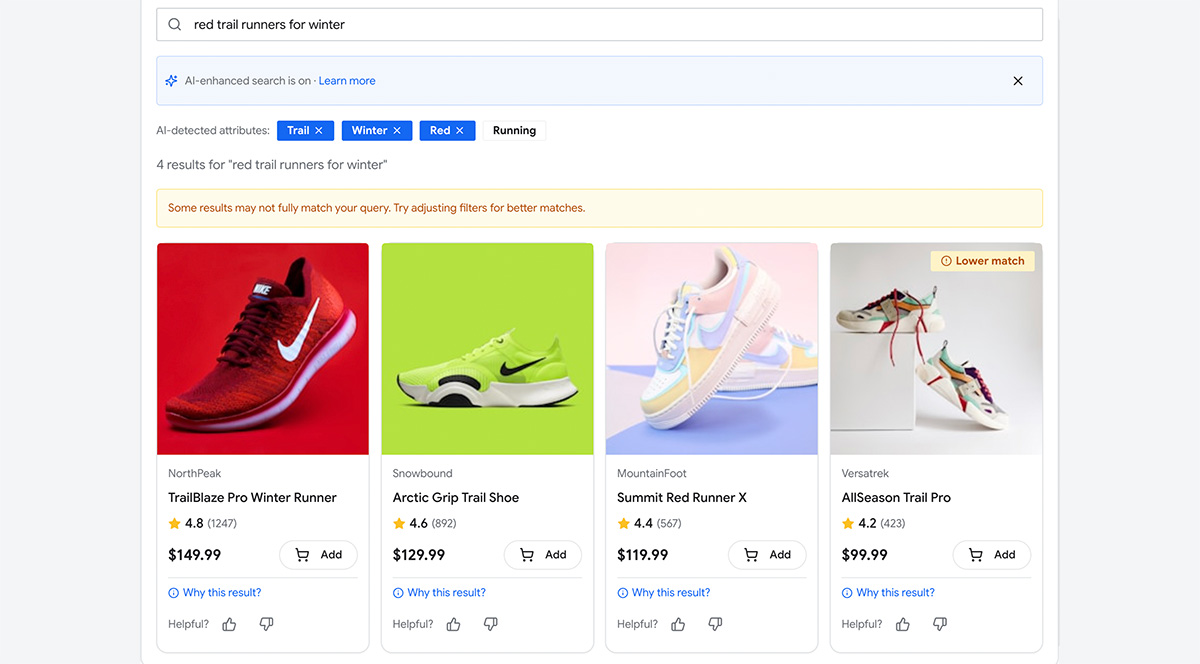Dismiss the AI-enhanced search banner

click(x=1018, y=80)
